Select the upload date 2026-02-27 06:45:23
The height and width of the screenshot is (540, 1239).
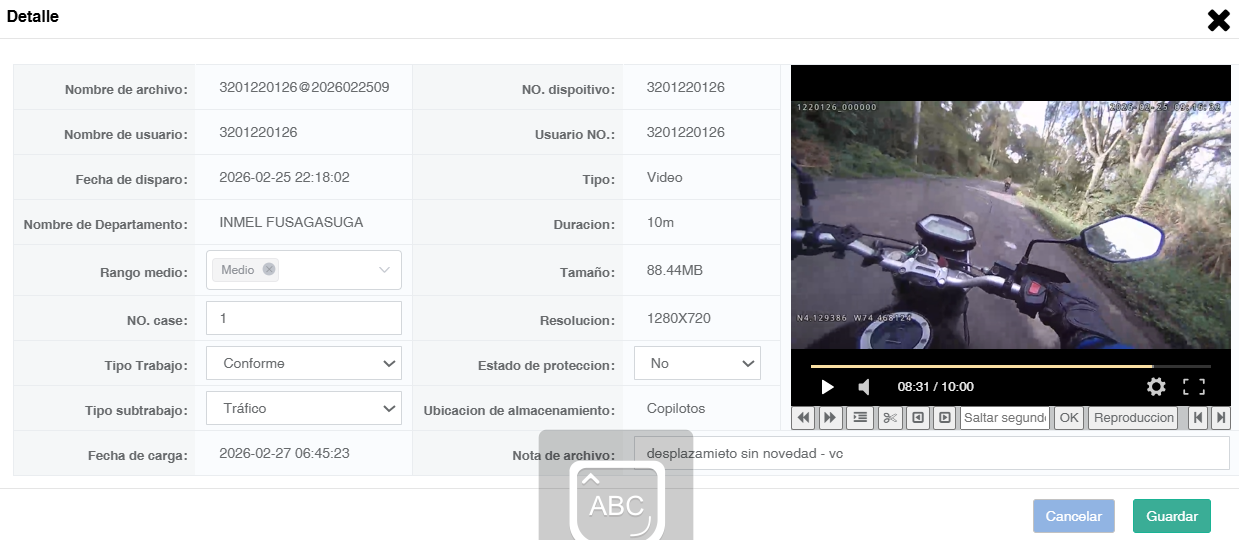[284, 453]
